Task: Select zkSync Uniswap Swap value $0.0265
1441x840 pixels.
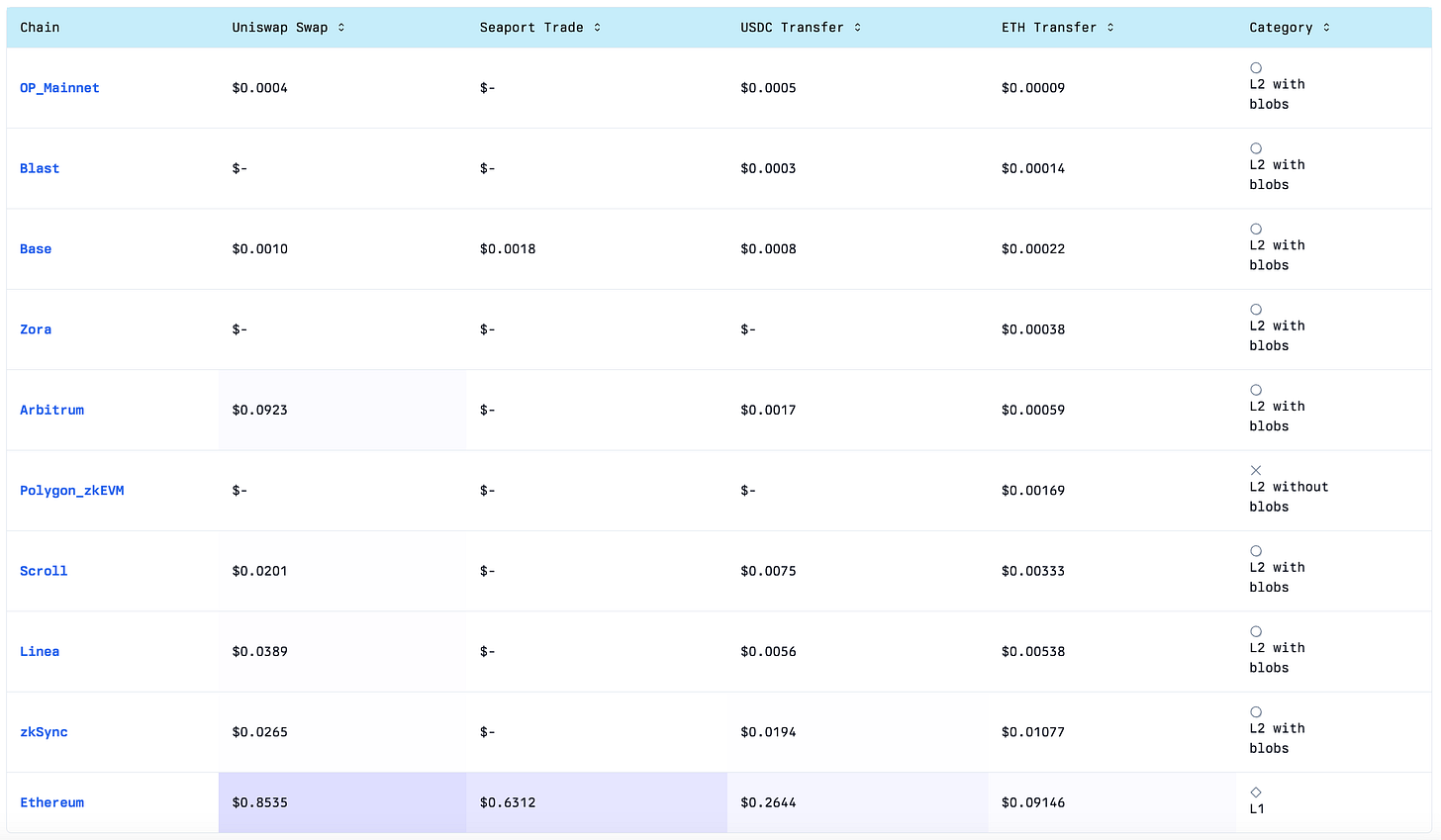Action: point(260,732)
